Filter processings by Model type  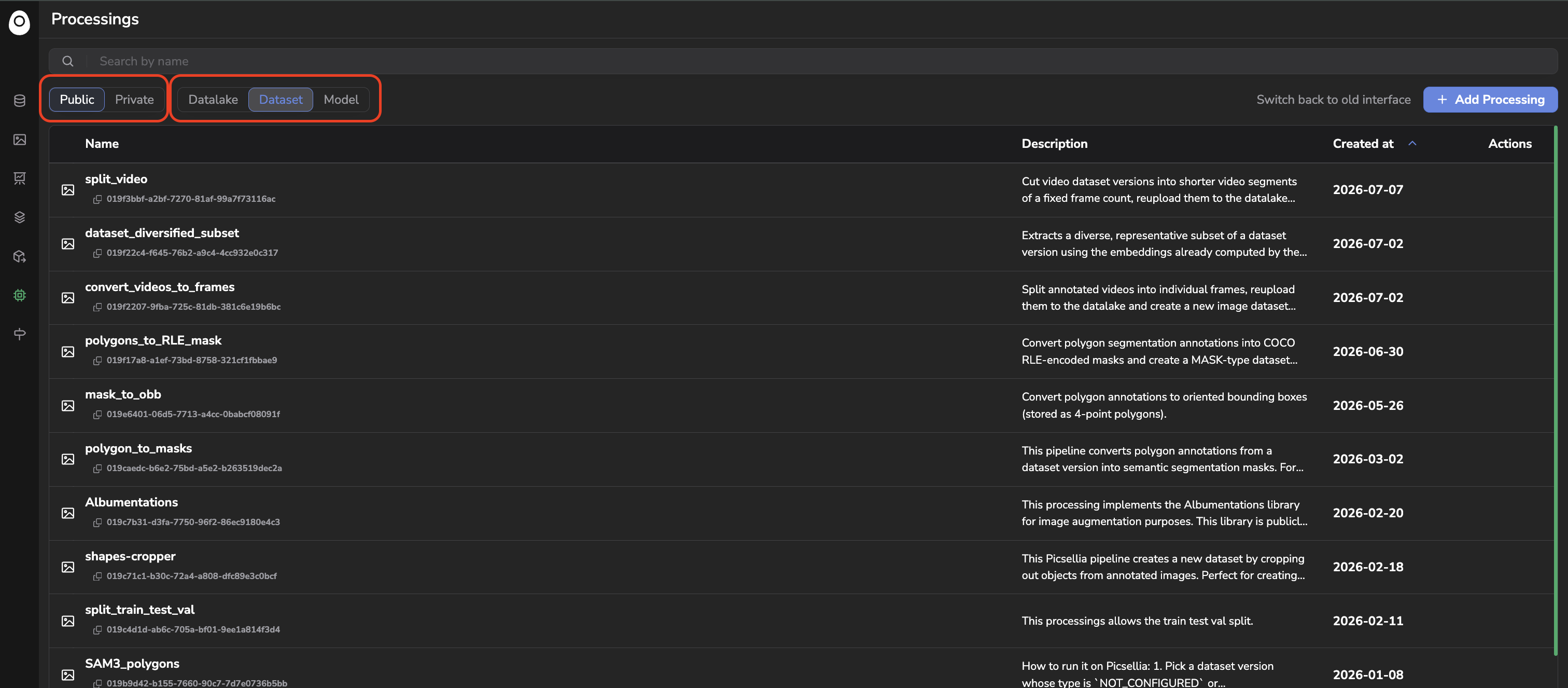341,99
